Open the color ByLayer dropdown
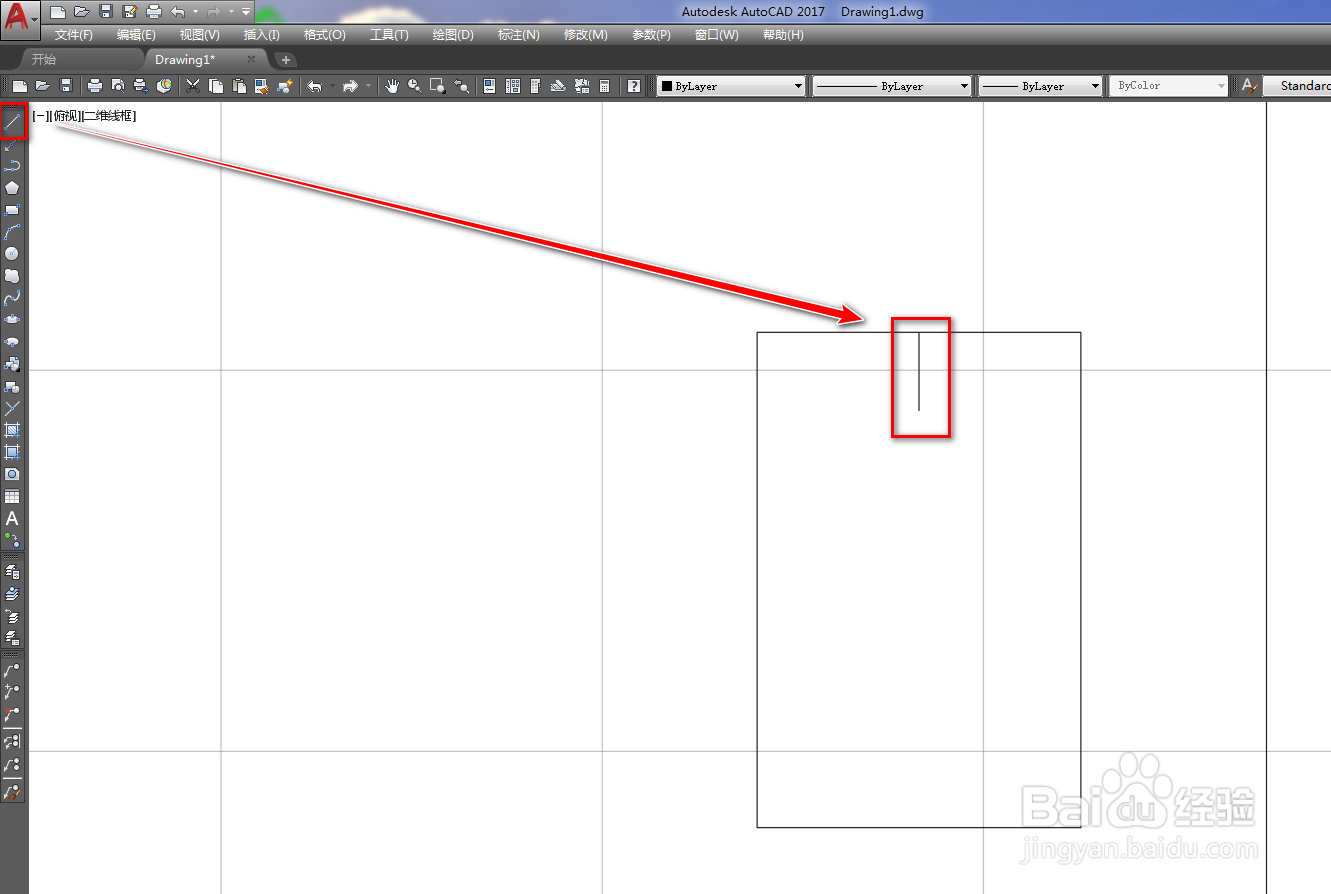This screenshot has width=1331, height=894. tap(731, 86)
